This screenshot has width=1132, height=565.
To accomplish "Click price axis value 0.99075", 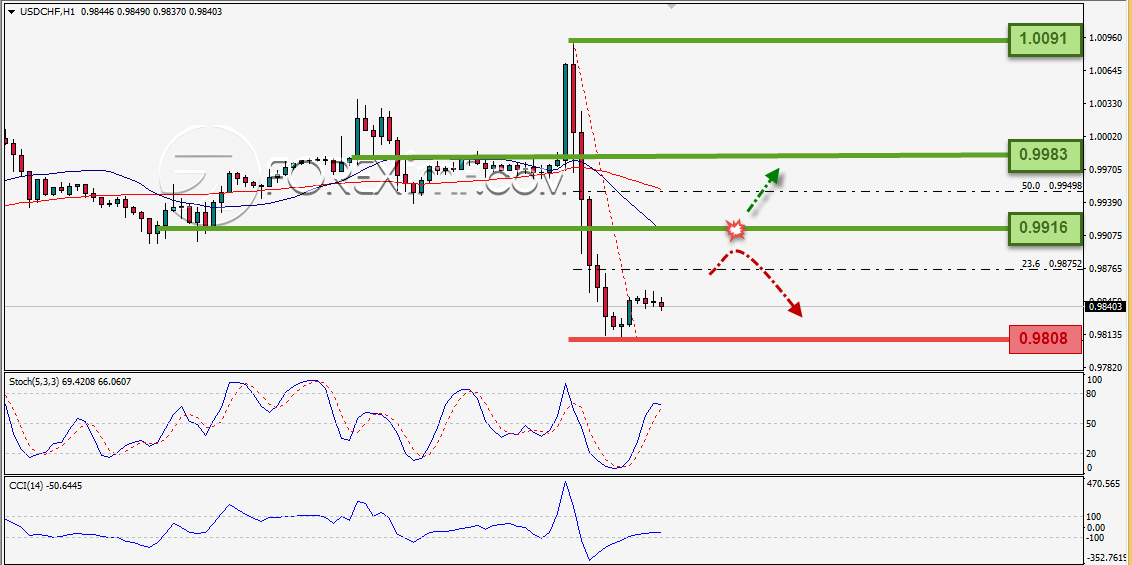I will (1106, 235).
